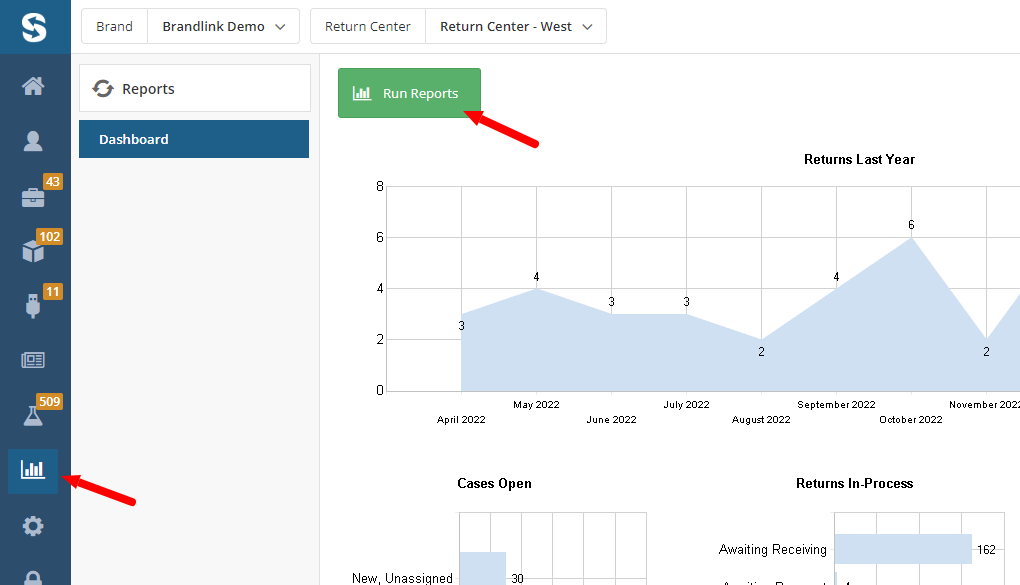
Task: Click the Run Reports bar-chart glyph
Action: pyautogui.click(x=361, y=93)
